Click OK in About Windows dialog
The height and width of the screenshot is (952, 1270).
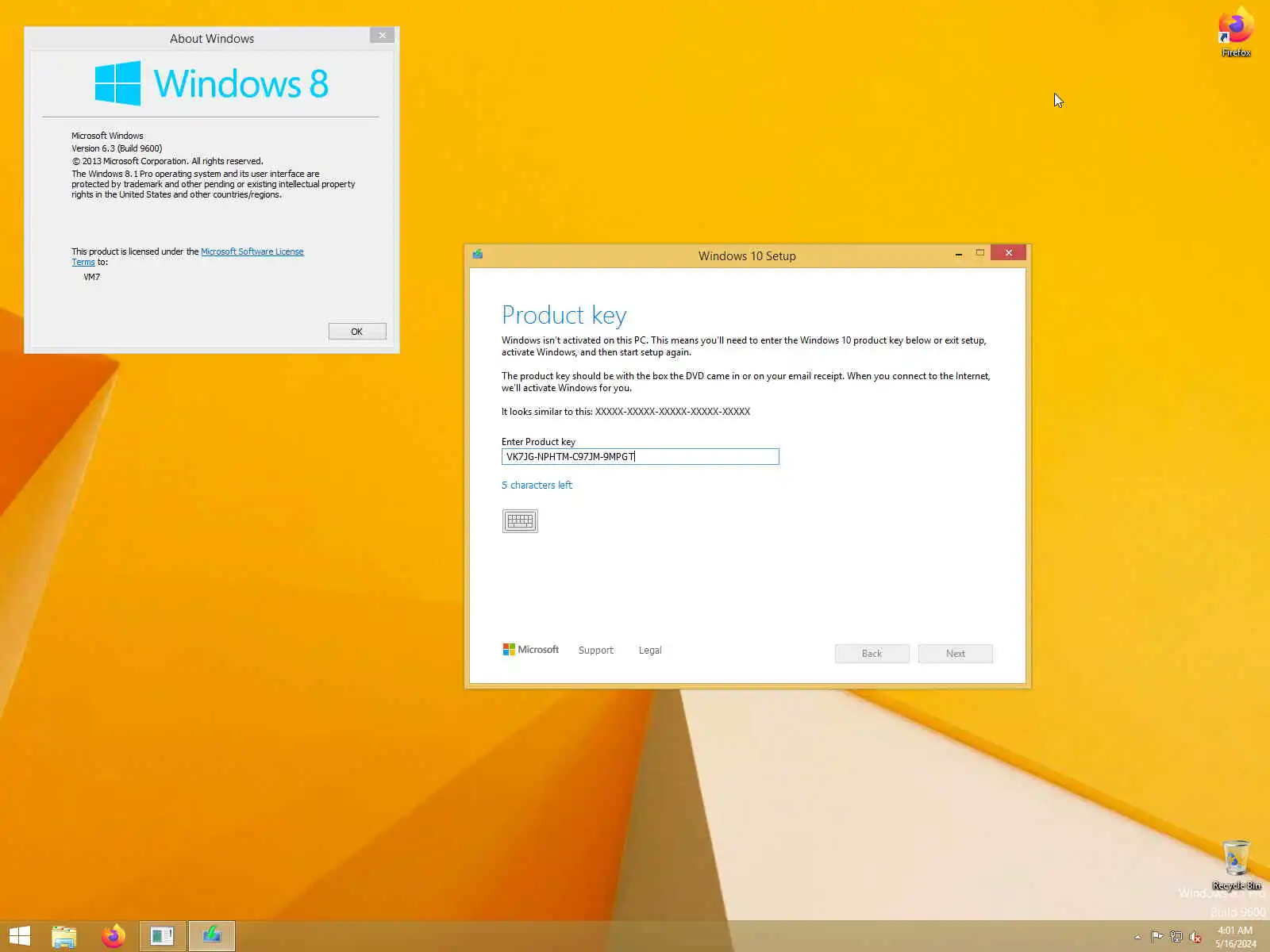357,332
